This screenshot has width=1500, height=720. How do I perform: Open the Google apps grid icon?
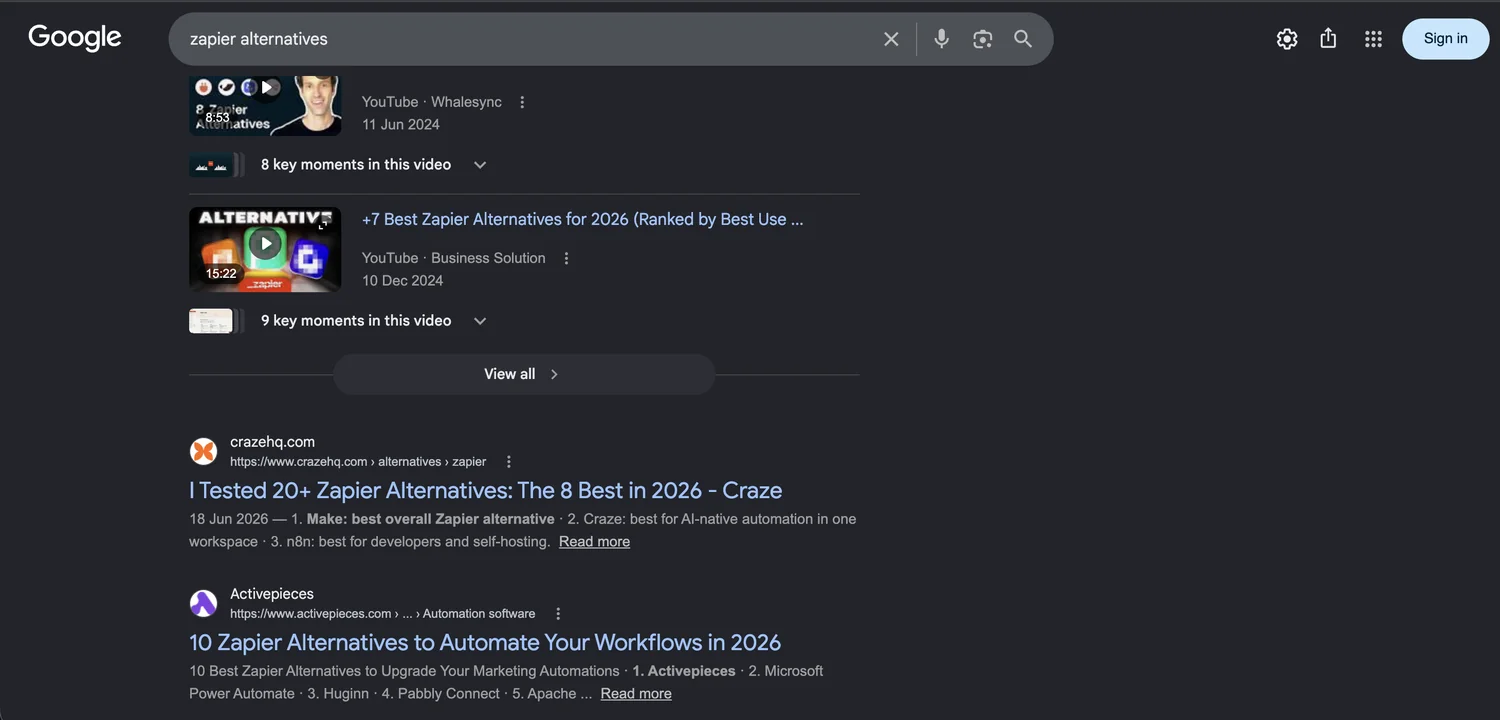click(x=1373, y=39)
